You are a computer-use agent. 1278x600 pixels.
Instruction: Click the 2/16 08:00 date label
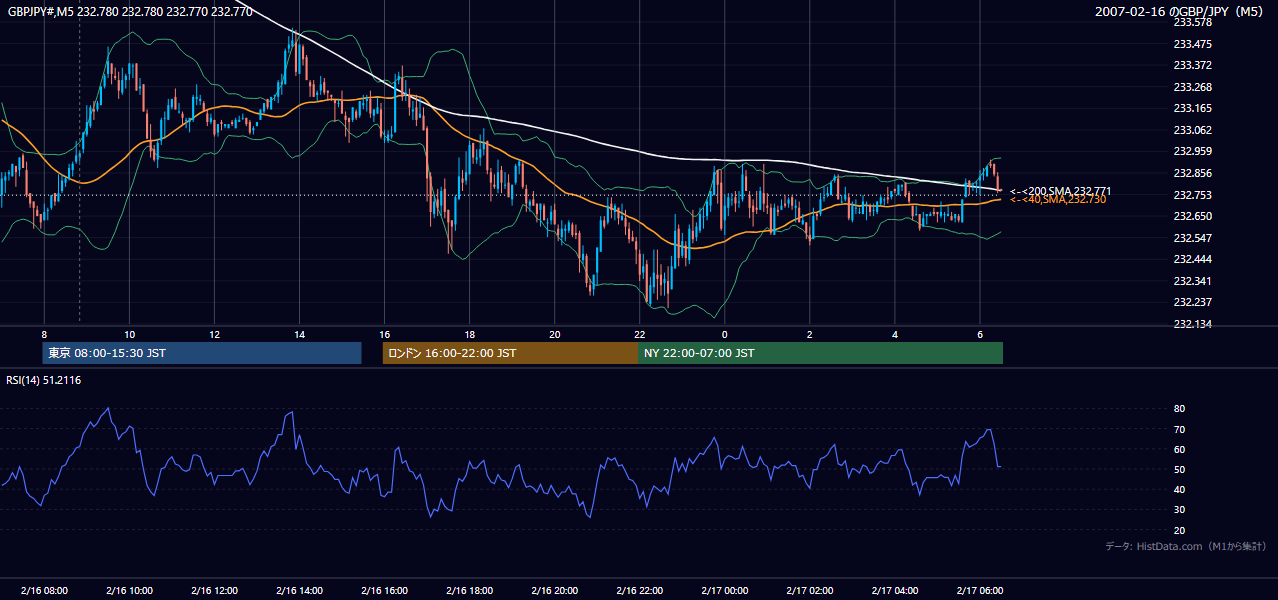44,590
